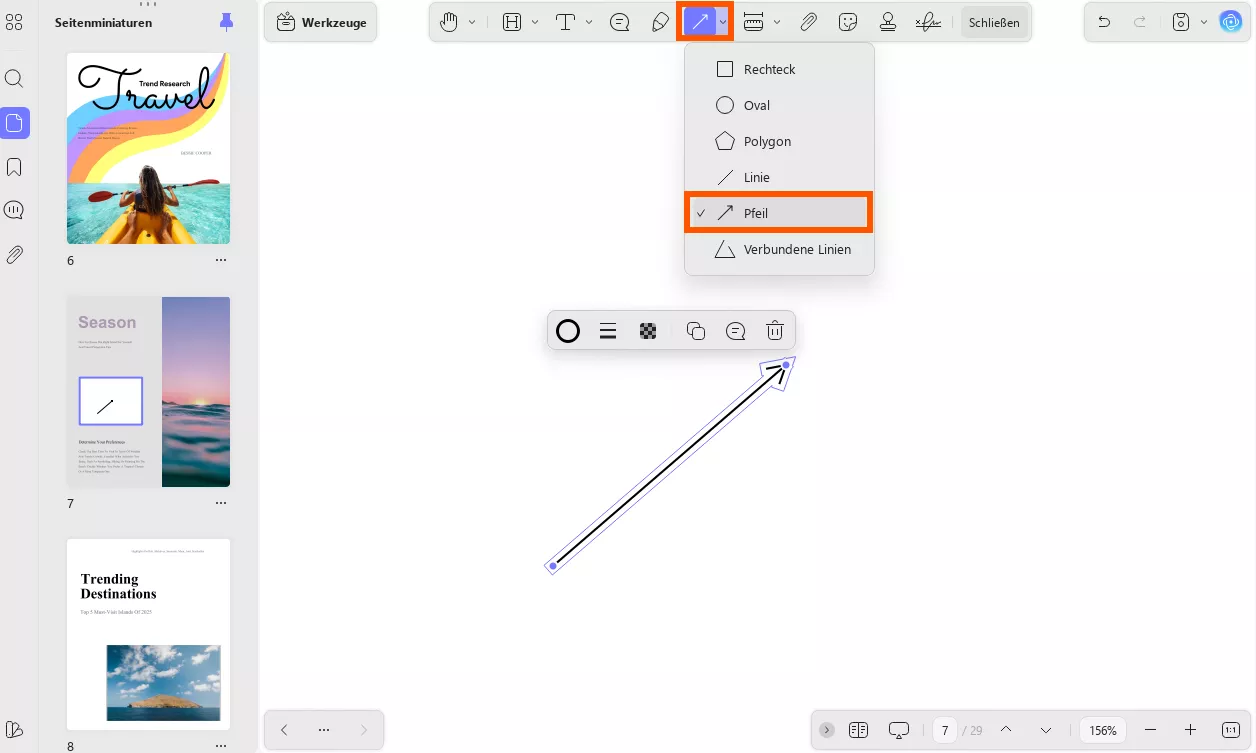Screen dimensions: 1256x753
Task: Go to previous view arrow
Action: [284, 730]
